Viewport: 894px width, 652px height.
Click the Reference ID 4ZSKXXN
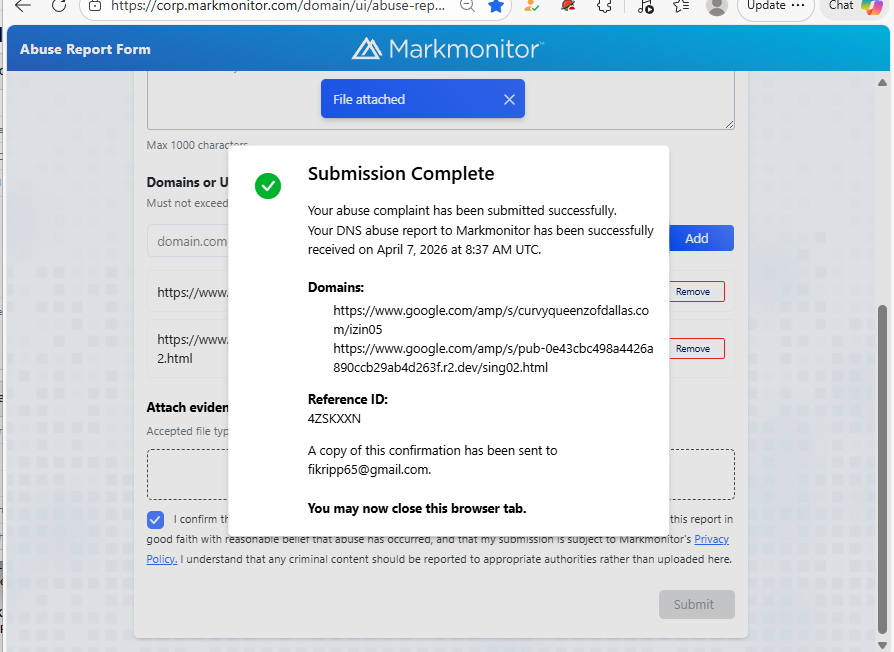(x=334, y=419)
